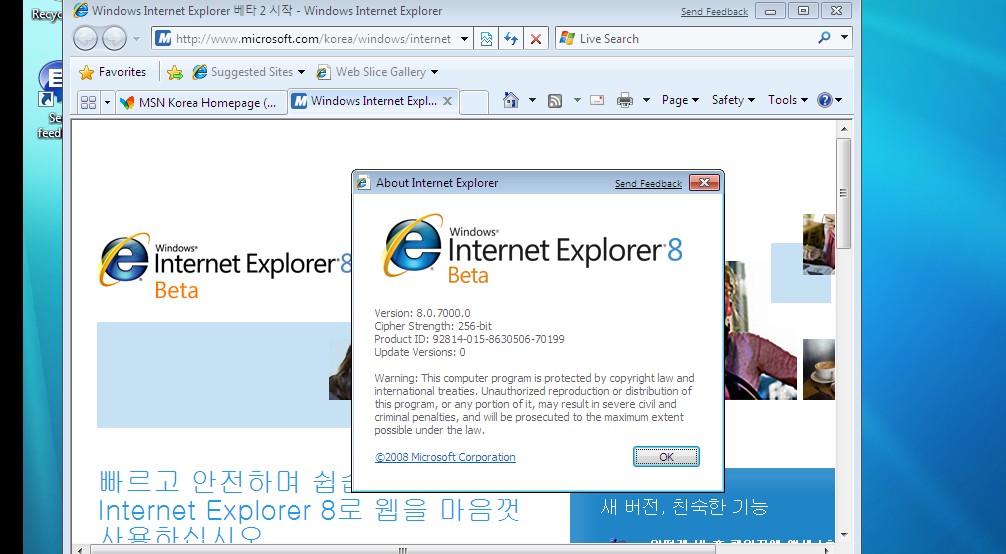Click the Product ID line in dialog
1006x554 pixels.
click(469, 339)
